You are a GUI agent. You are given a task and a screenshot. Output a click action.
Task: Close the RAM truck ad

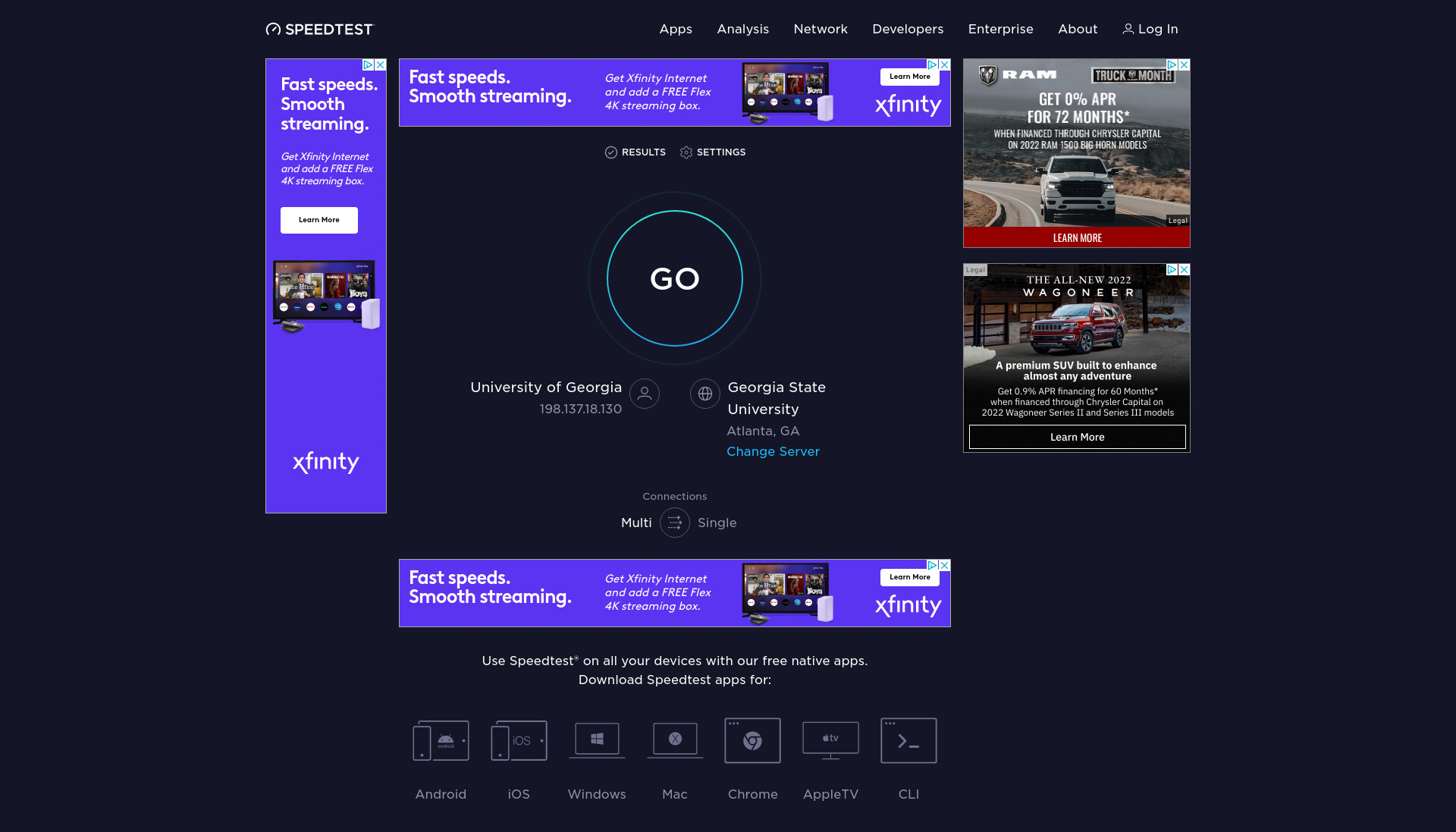pyautogui.click(x=1185, y=65)
